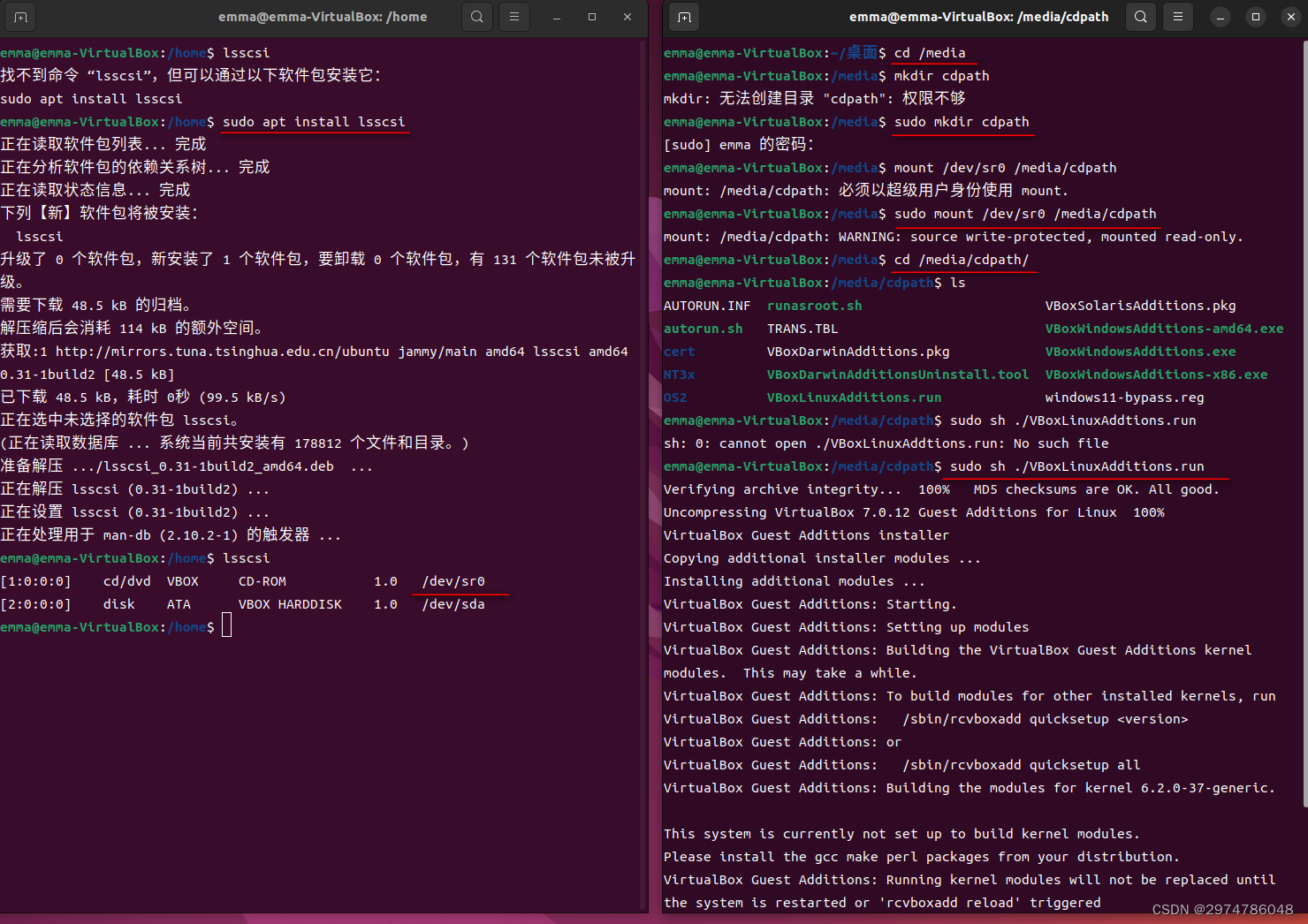The width and height of the screenshot is (1308, 924).
Task: Close the right /media/cdpath terminal window
Action: [x=1291, y=17]
